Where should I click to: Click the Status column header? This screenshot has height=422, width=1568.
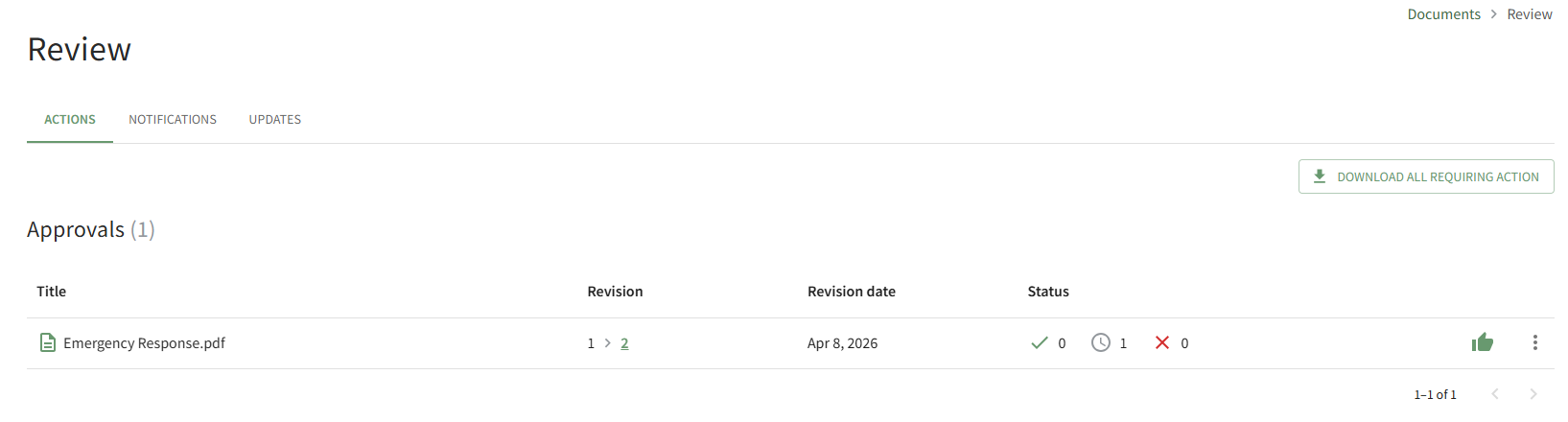click(1047, 292)
